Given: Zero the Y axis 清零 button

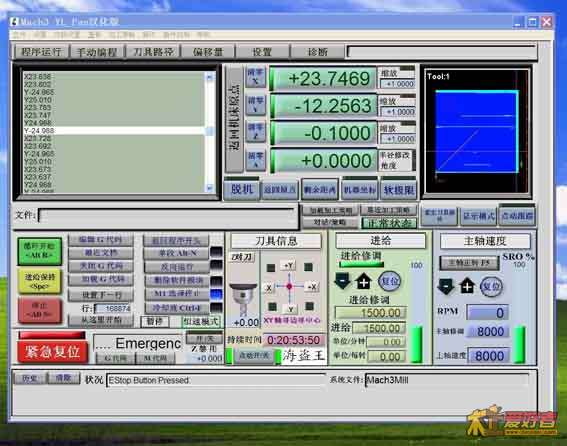Looking at the screenshot, I should [x=255, y=105].
